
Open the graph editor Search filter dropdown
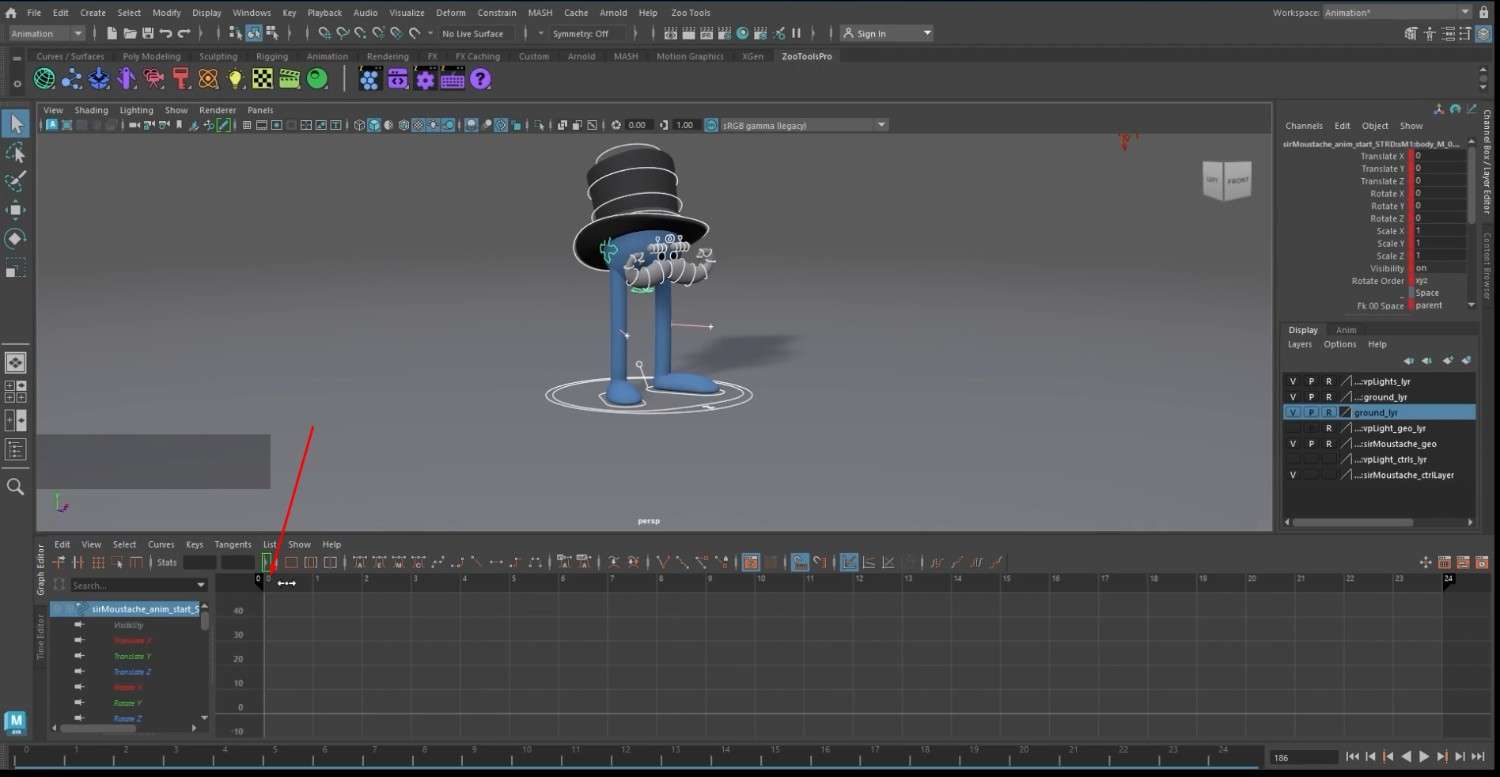(x=201, y=585)
